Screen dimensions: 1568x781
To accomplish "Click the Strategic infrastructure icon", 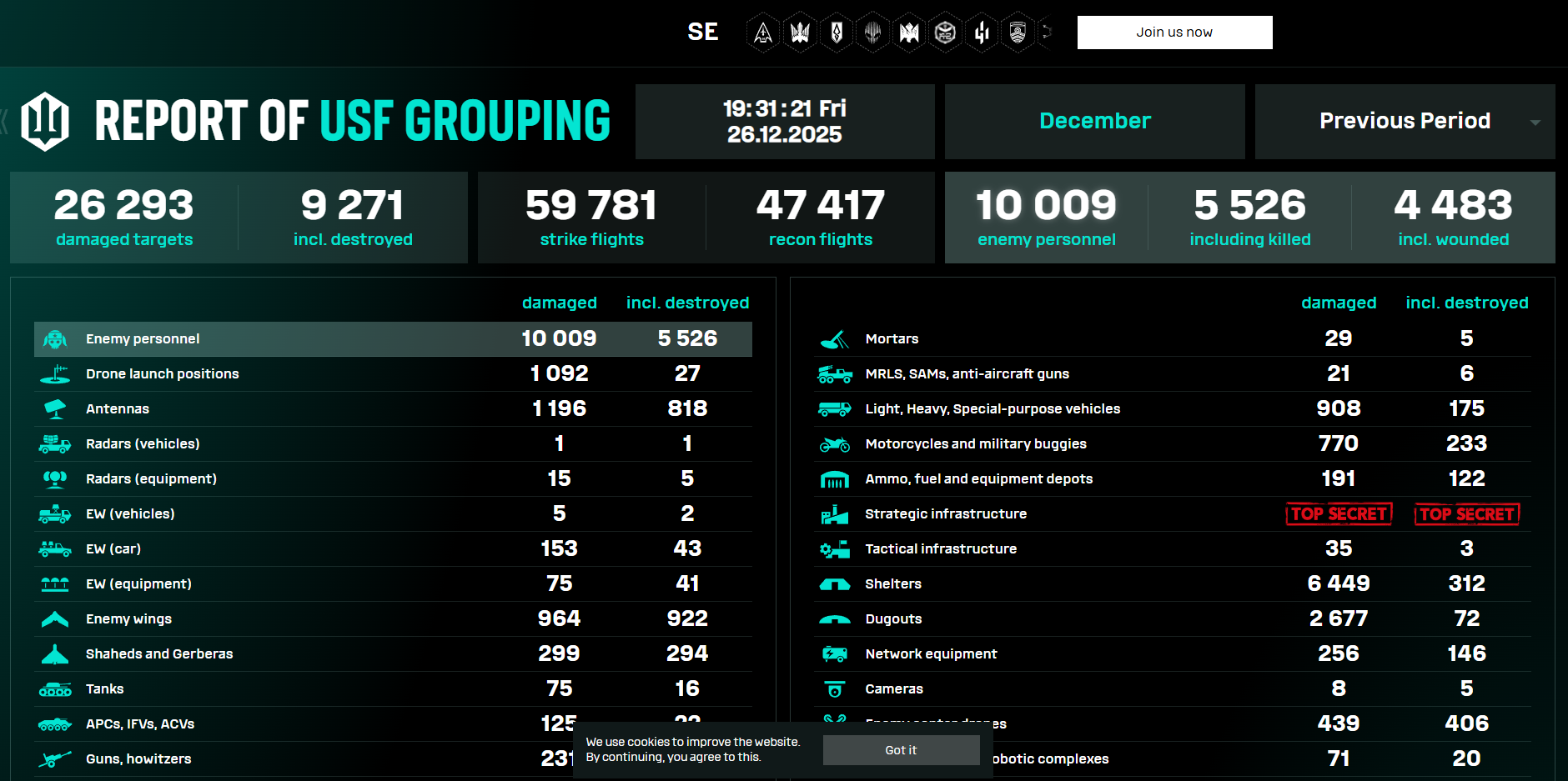I will (x=835, y=514).
